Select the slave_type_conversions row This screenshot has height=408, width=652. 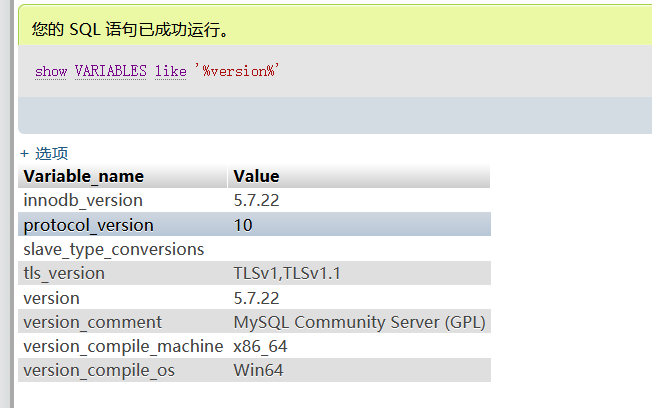pos(254,249)
